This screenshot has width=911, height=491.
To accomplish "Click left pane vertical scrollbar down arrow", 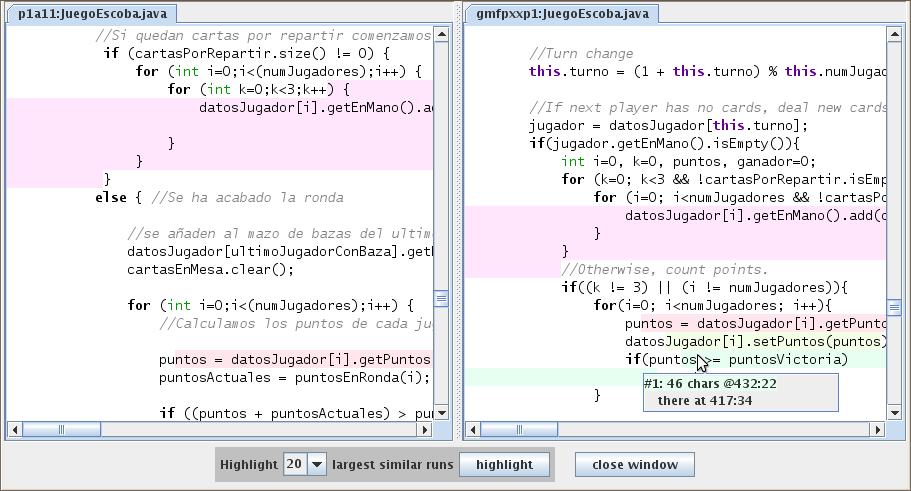I will click(x=441, y=414).
